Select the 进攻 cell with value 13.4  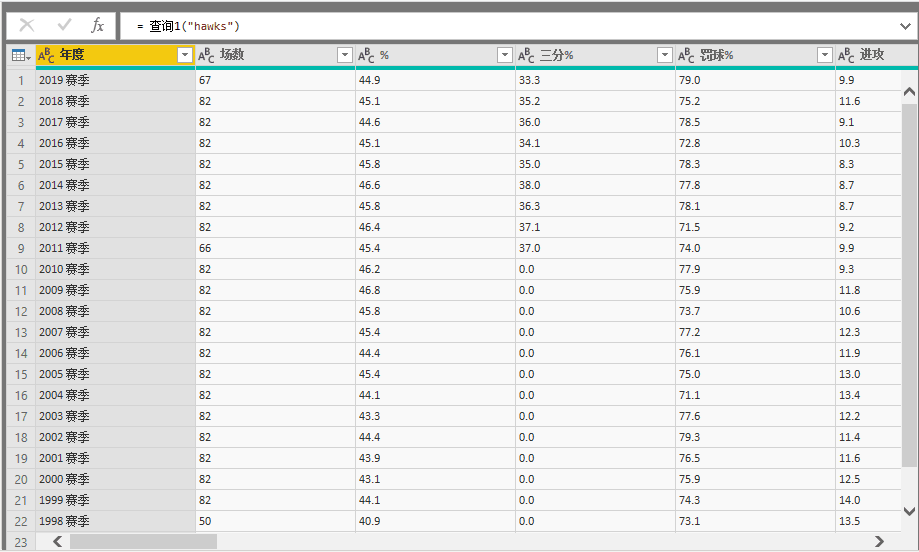tap(869, 396)
